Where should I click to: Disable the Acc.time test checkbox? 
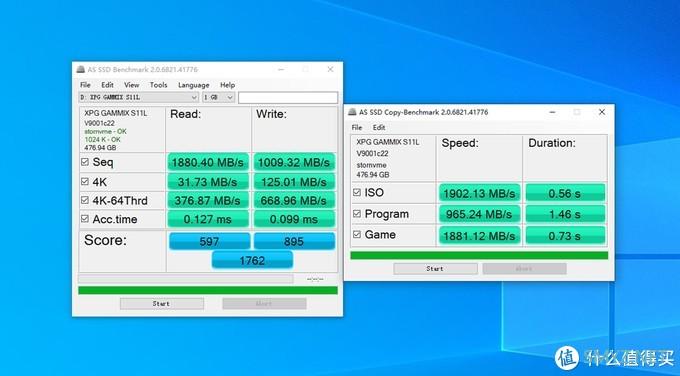tap(85, 219)
